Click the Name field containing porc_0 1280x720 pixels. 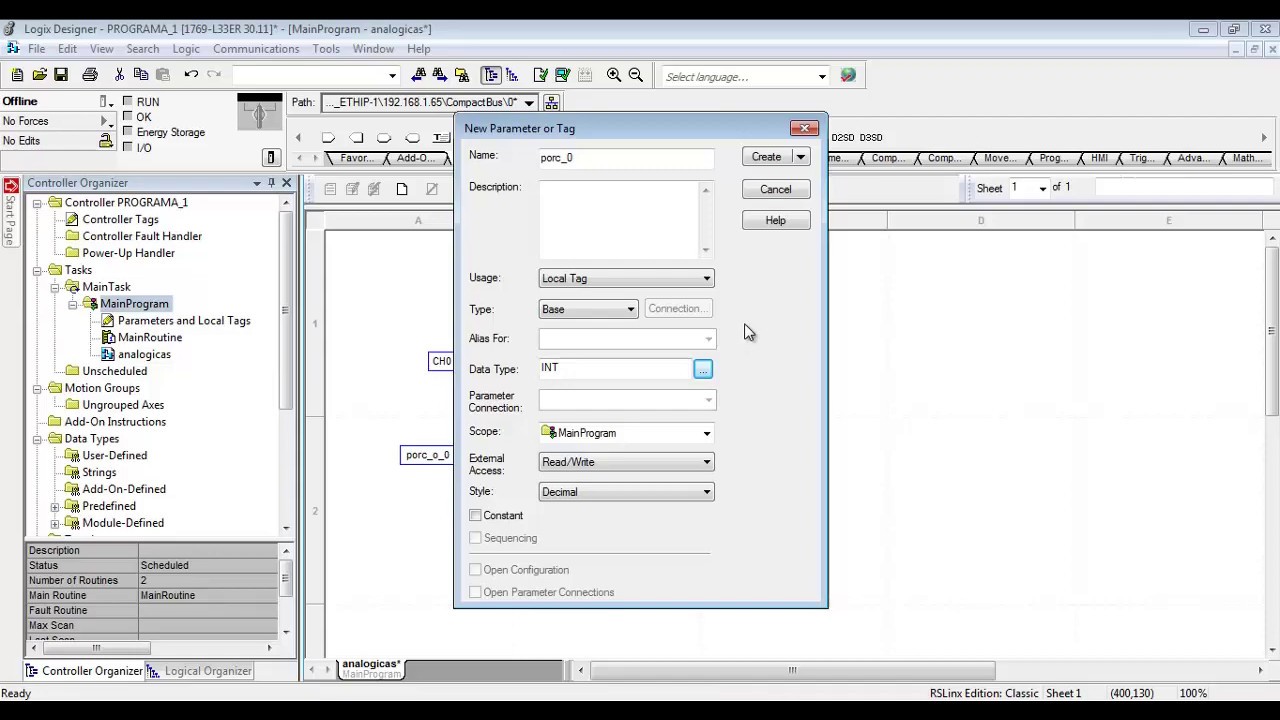click(x=626, y=157)
